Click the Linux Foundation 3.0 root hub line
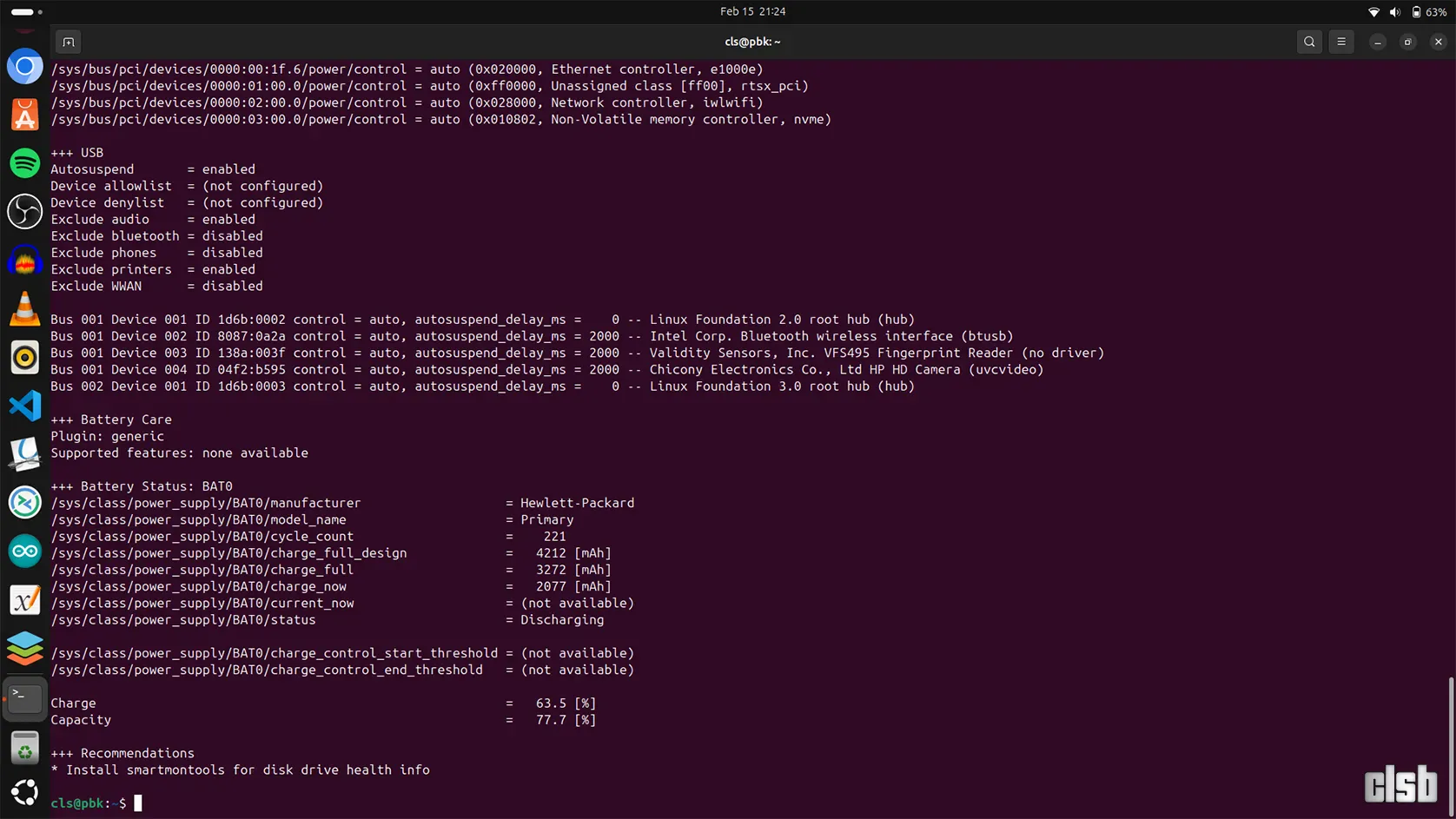 [x=482, y=386]
